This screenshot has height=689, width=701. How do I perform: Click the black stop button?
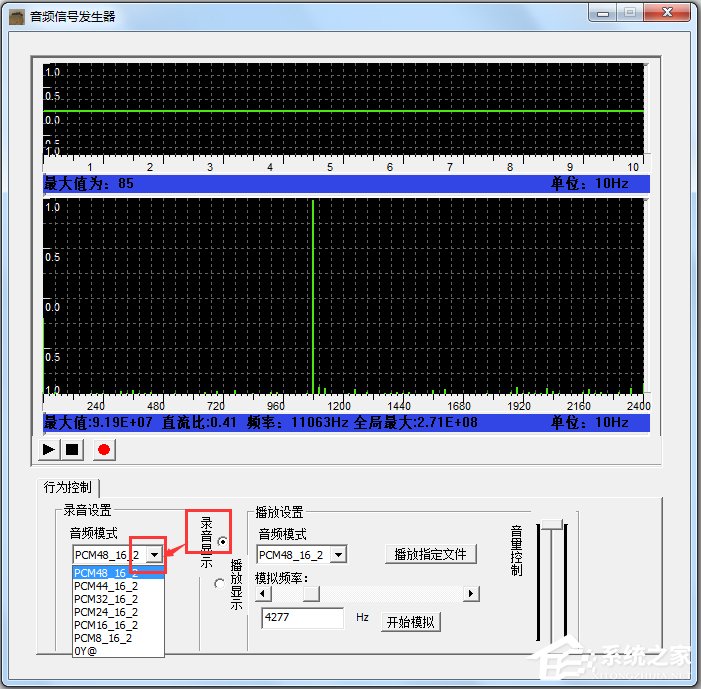pos(72,449)
